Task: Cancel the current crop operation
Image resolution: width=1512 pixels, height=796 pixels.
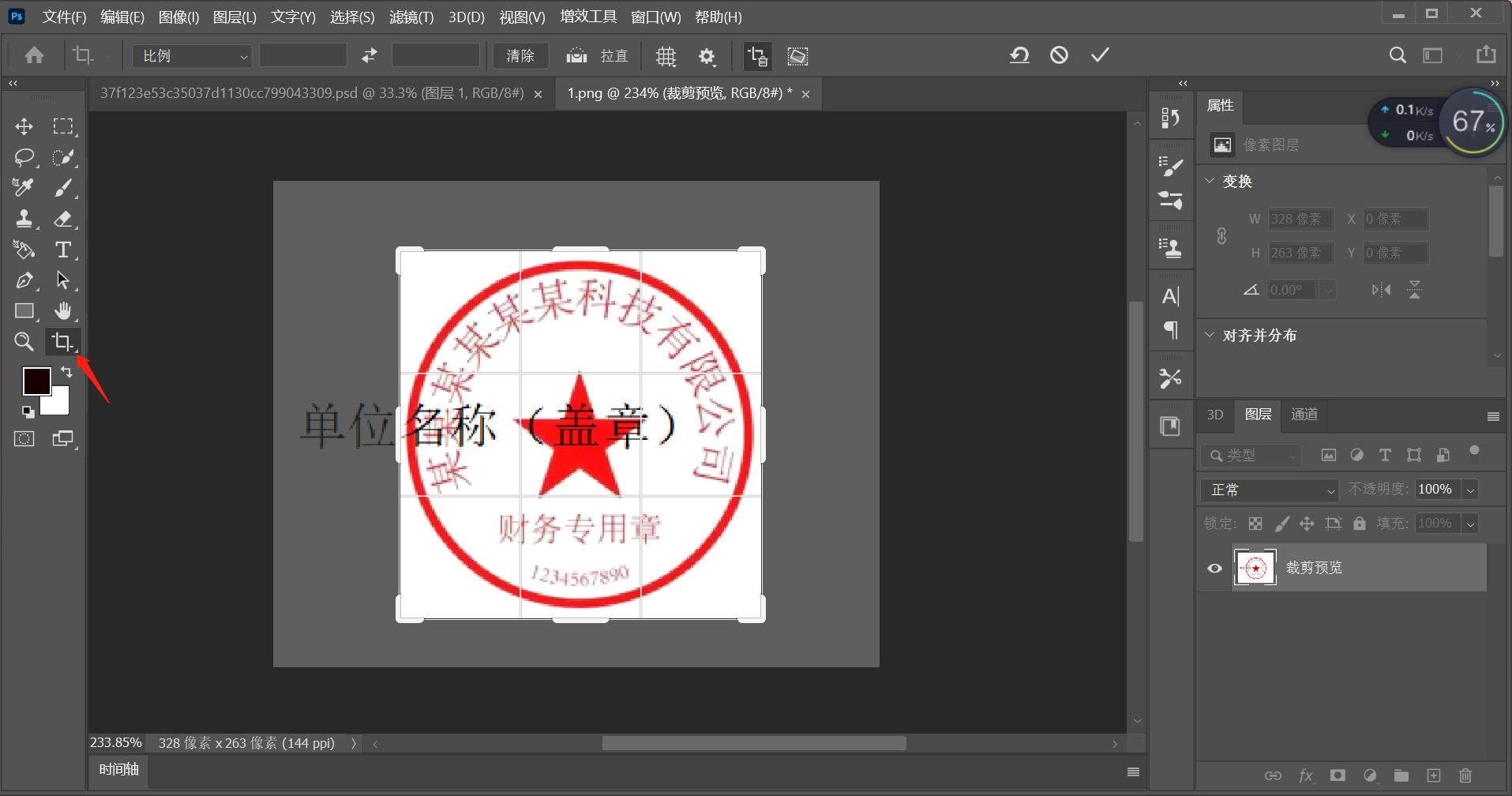Action: coord(1059,55)
